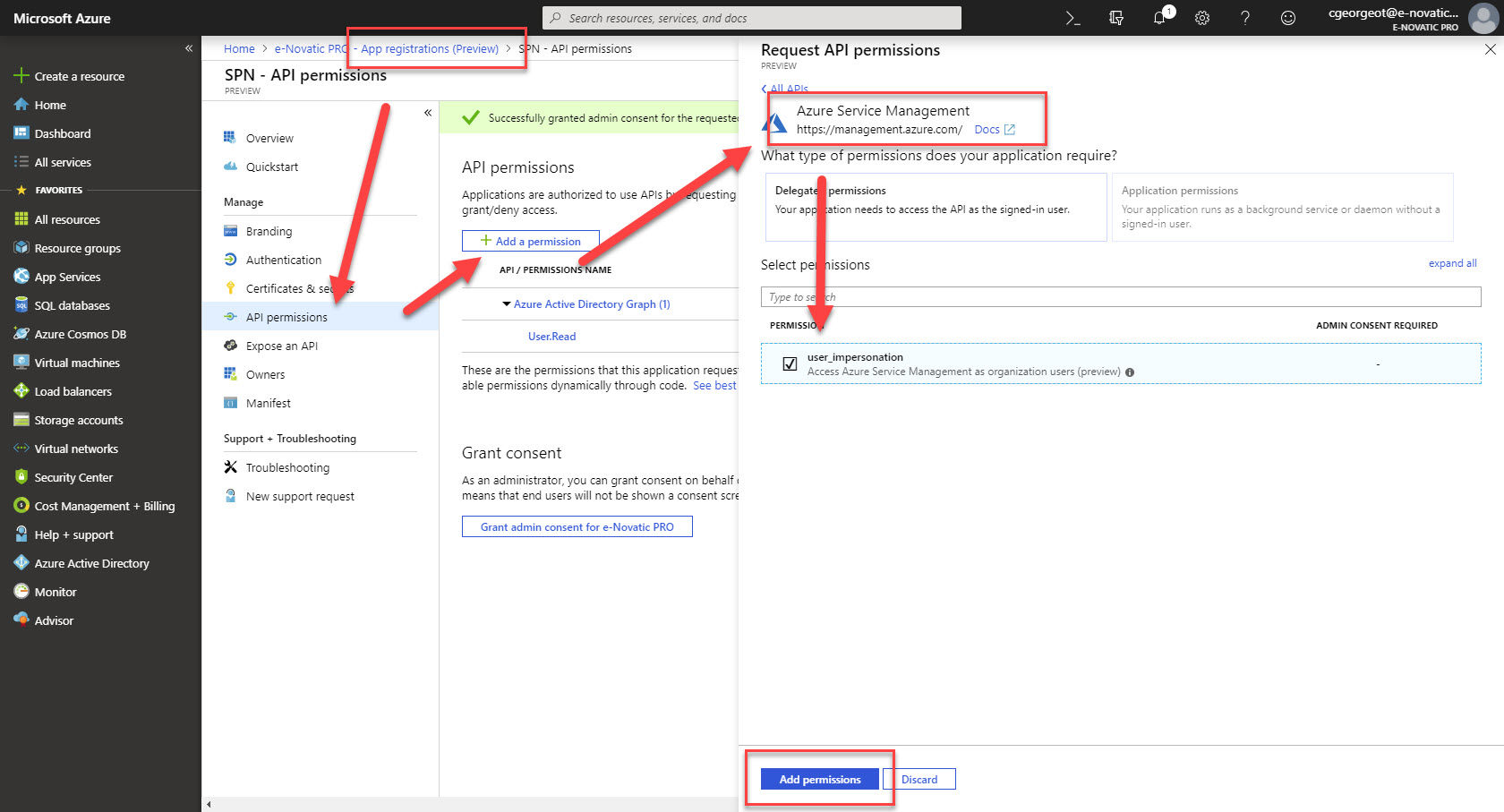The width and height of the screenshot is (1504, 812).
Task: Collapse the main left sidebar
Action: [x=189, y=48]
